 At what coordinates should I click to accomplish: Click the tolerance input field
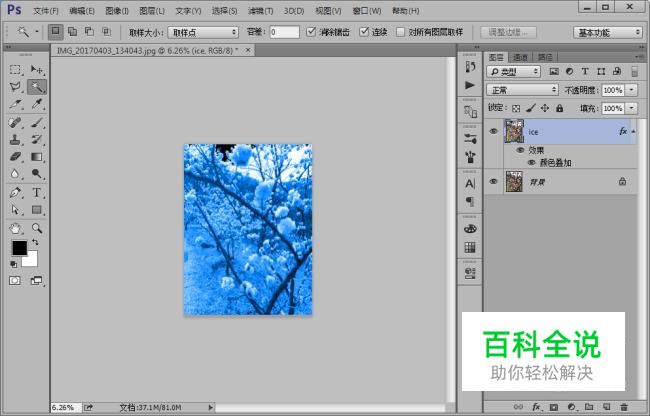pyautogui.click(x=284, y=32)
